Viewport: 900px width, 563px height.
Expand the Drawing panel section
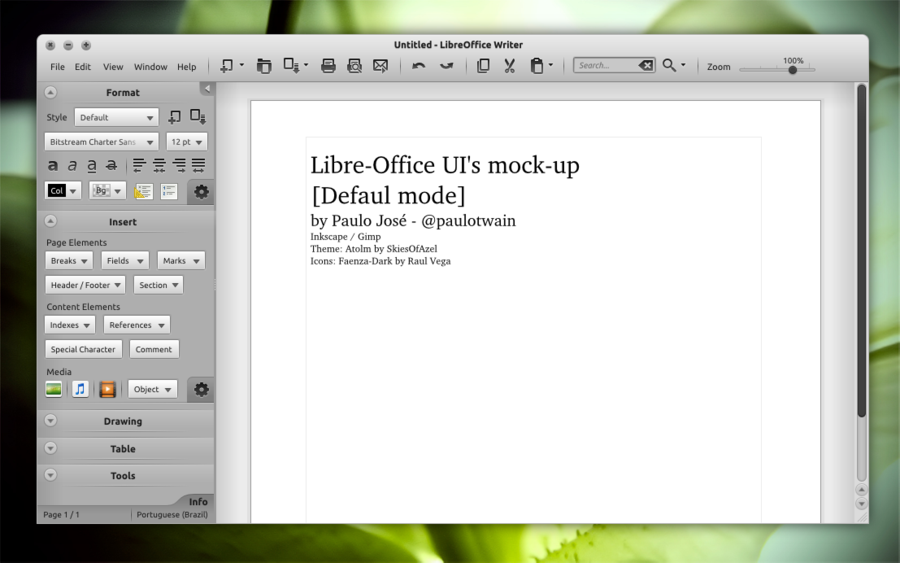pos(123,421)
